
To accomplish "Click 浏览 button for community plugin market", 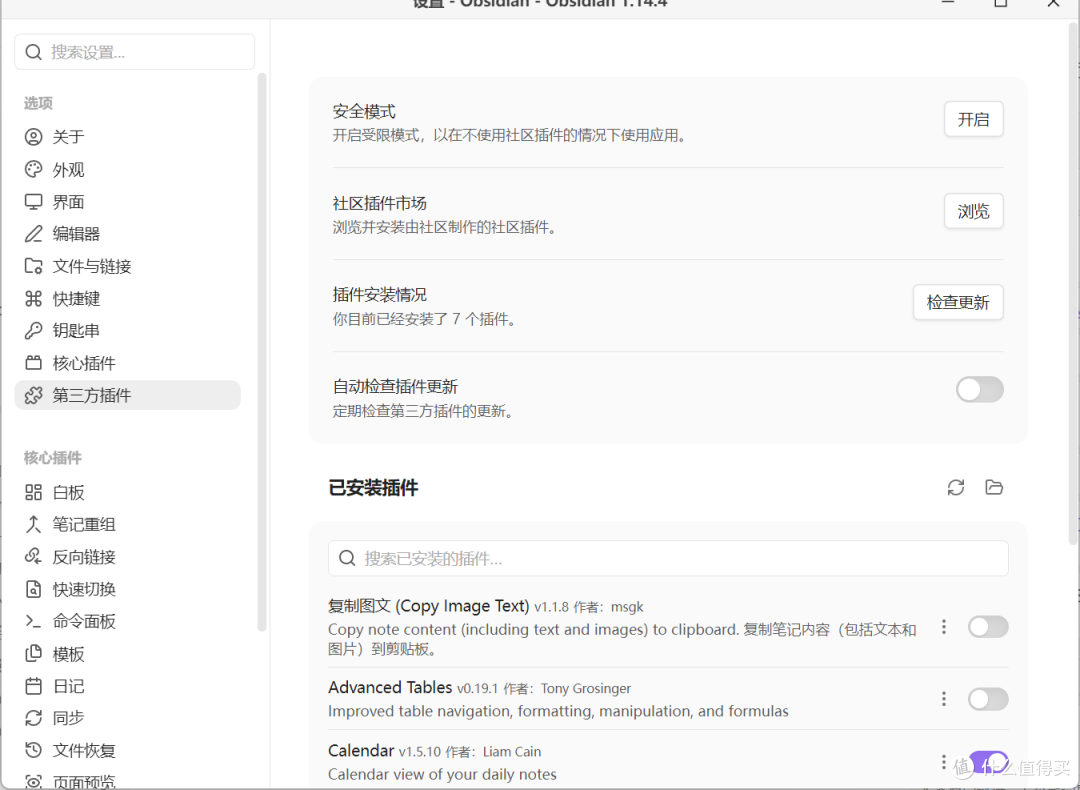I will coord(973,211).
